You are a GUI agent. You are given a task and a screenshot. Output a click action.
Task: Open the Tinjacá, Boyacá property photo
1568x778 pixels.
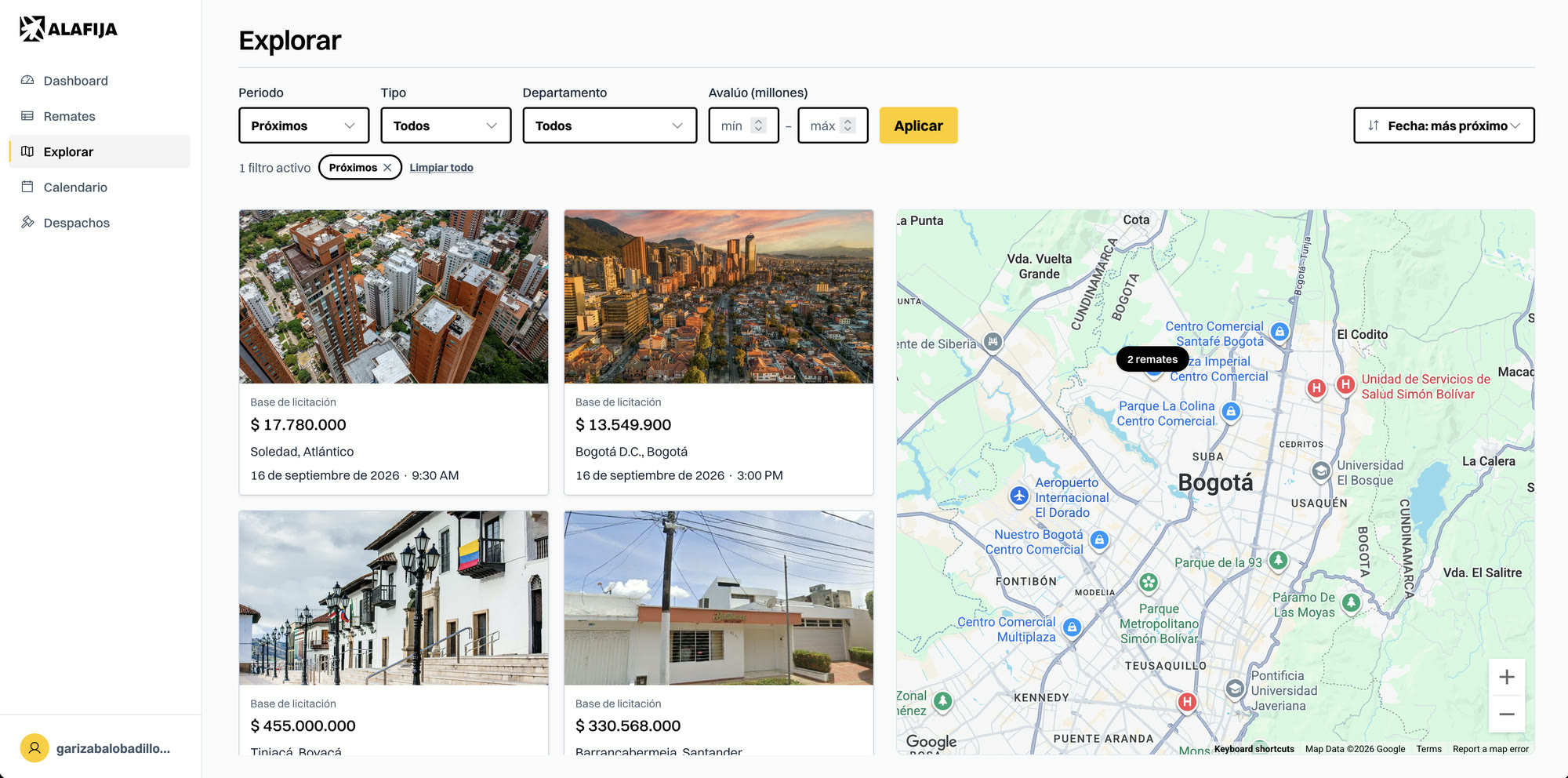pos(394,598)
